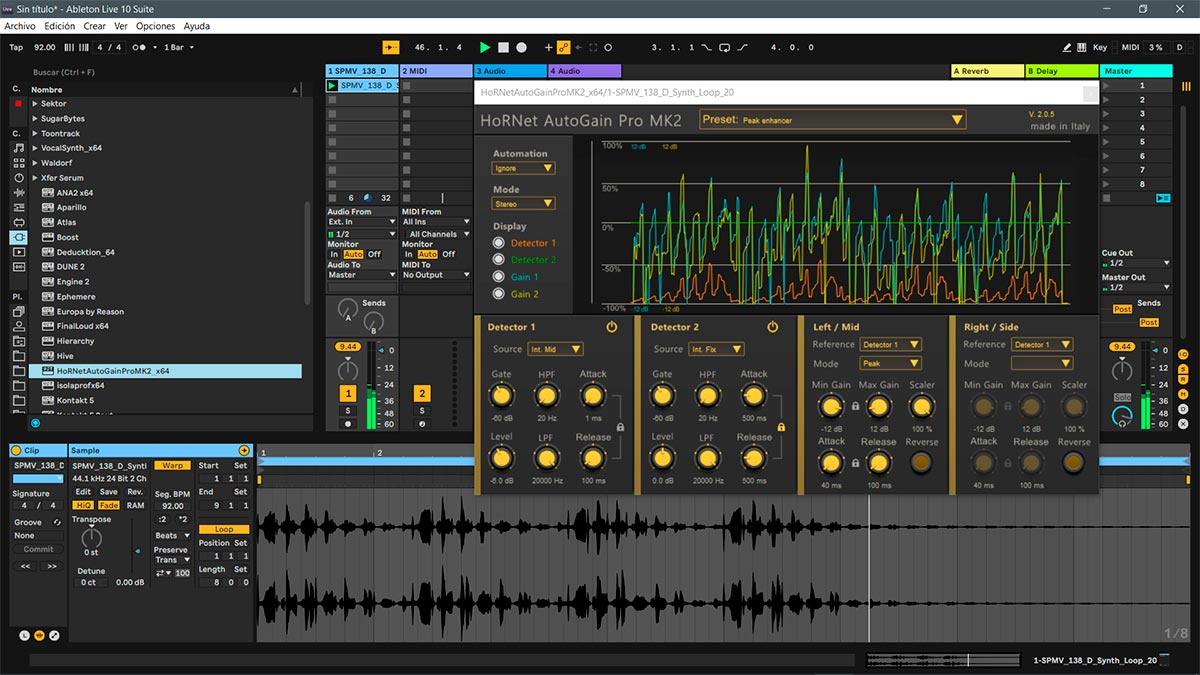Screen dimensions: 1200x675
Task: Open the Edición menu
Action: pos(60,26)
